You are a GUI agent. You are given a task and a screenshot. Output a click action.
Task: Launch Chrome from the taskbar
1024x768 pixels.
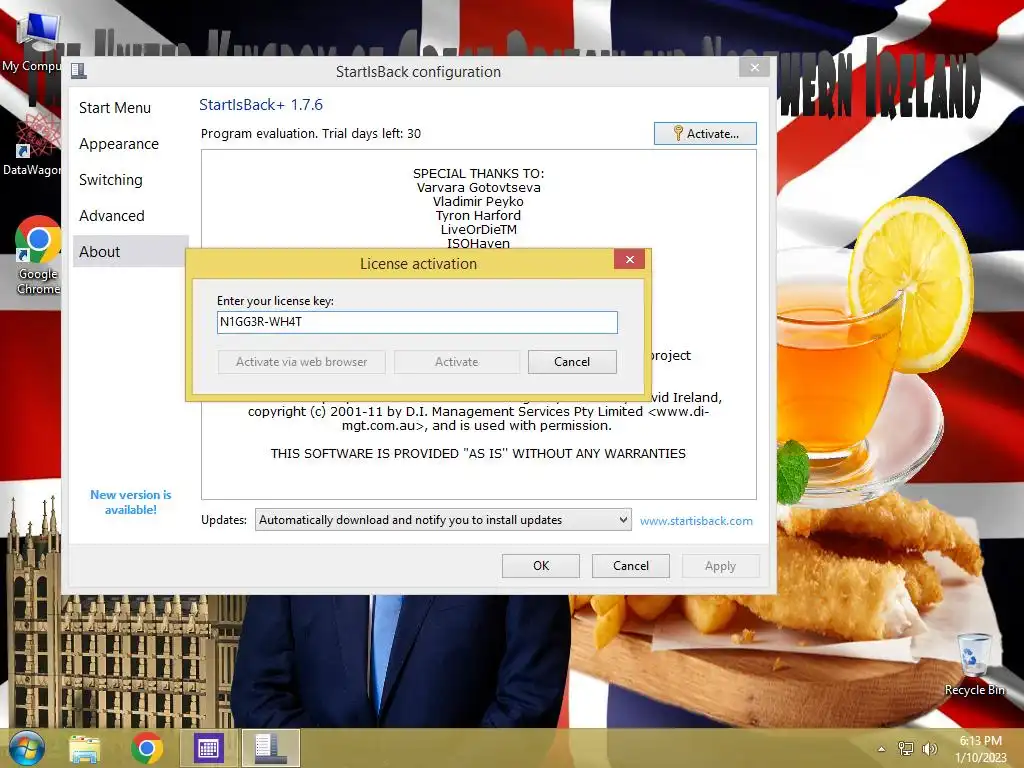(147, 748)
